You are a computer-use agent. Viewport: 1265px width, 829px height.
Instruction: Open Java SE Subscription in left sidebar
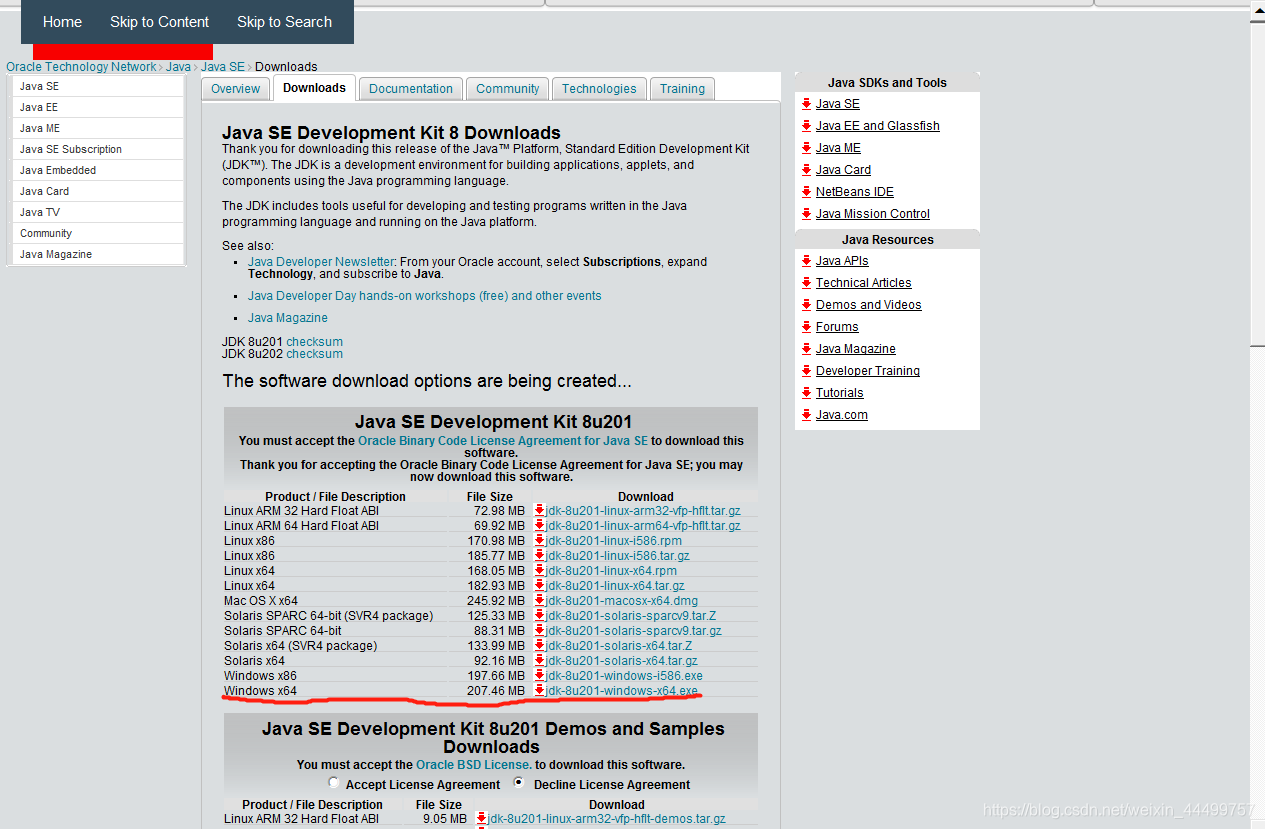coord(98,149)
